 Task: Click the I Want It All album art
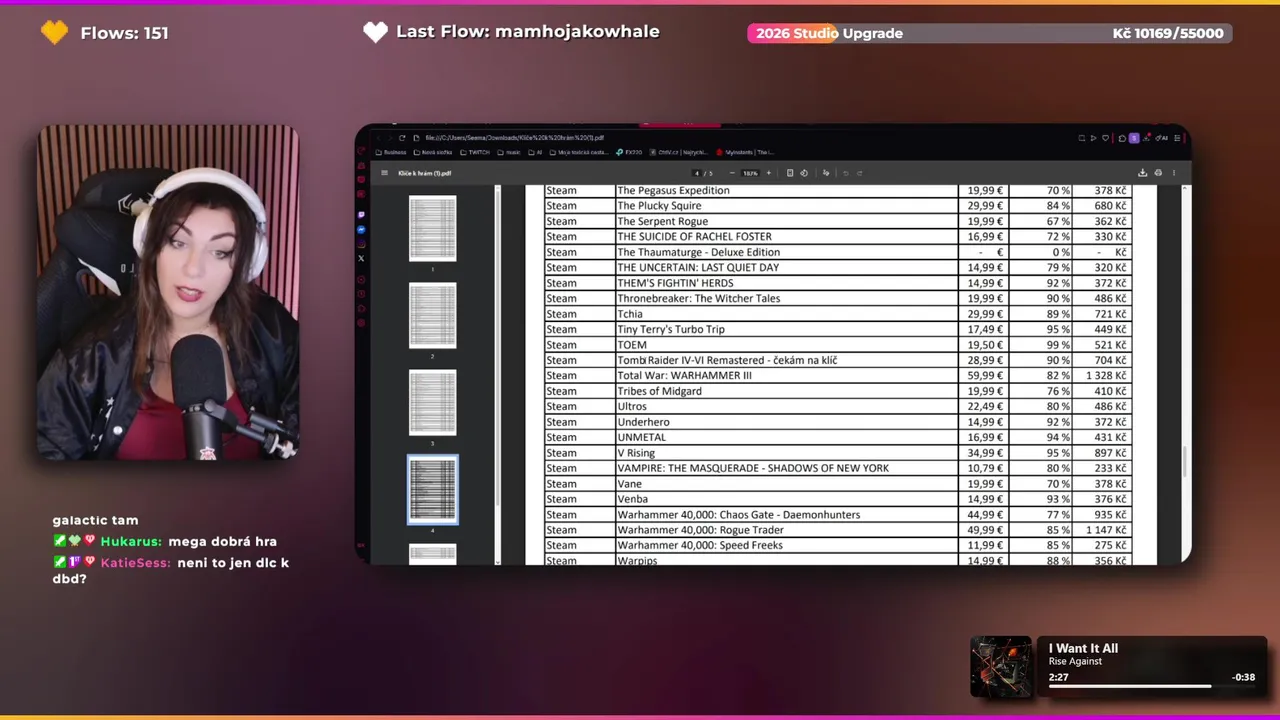(x=1001, y=667)
